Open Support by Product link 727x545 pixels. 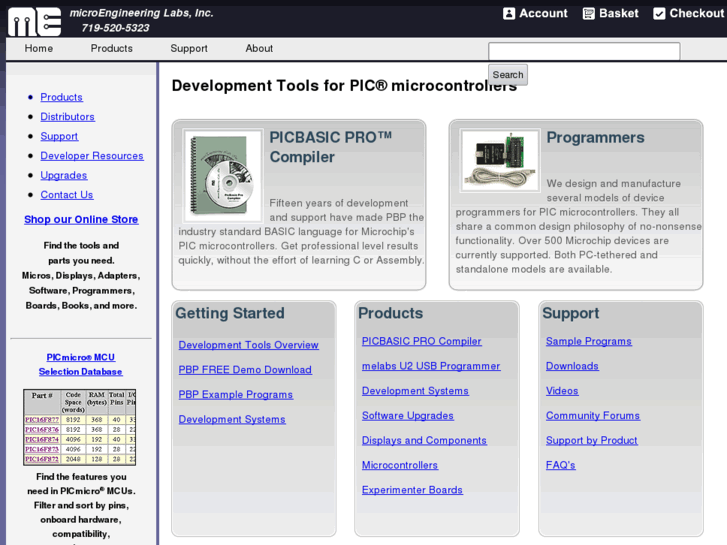[x=592, y=441]
